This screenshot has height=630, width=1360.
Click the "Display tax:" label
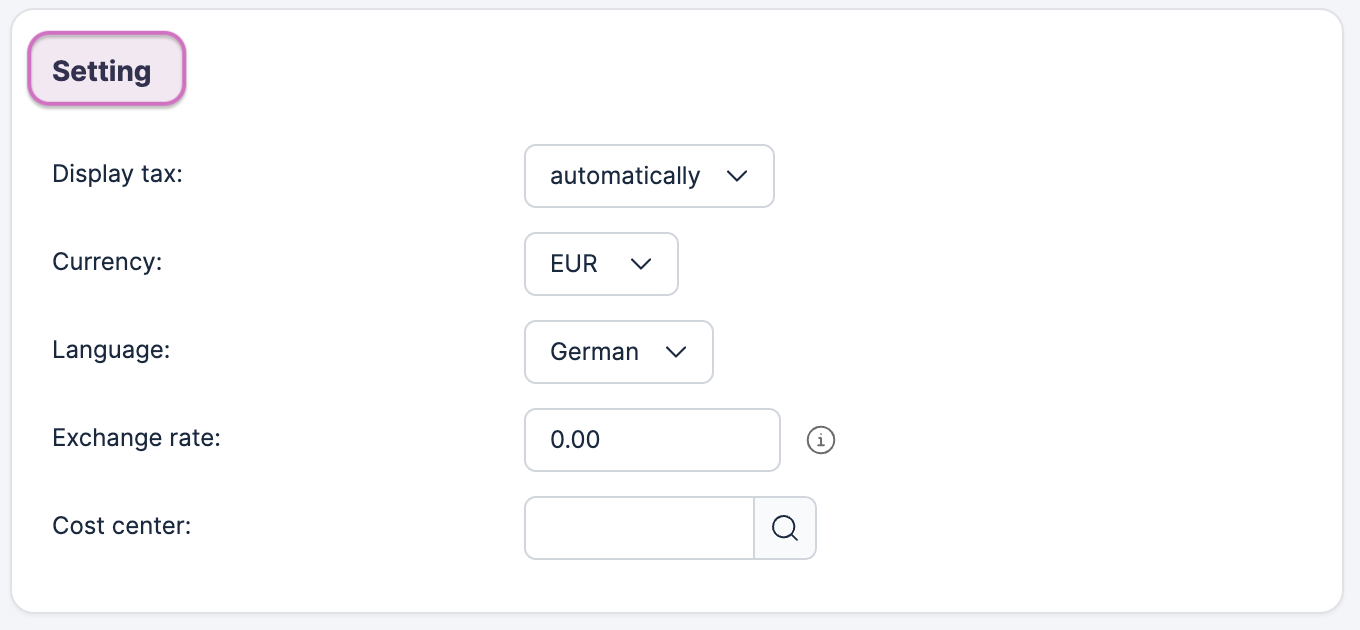point(118,174)
